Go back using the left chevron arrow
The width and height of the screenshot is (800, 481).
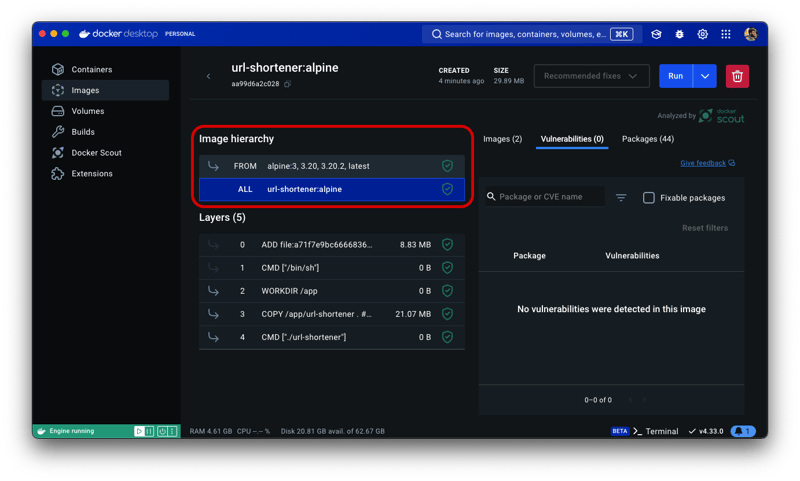(208, 77)
